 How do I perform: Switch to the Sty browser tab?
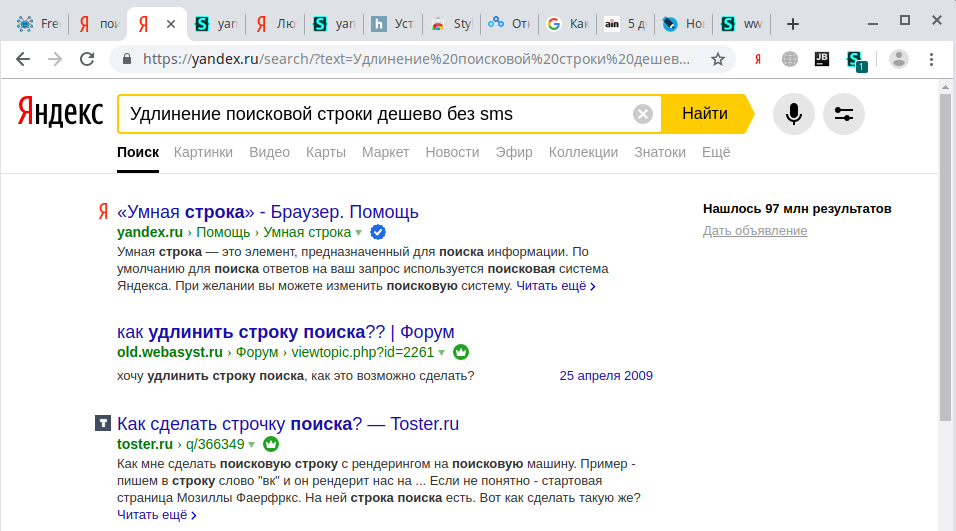tap(452, 24)
